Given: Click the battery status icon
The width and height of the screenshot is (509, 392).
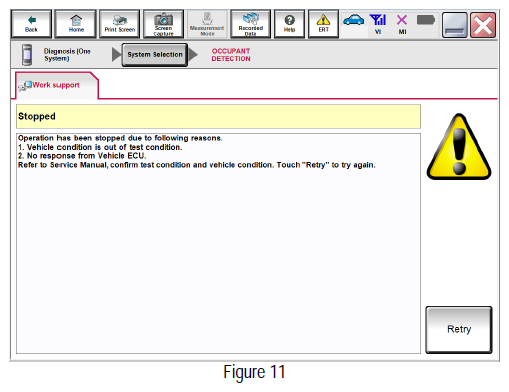Looking at the screenshot, I should (426, 20).
